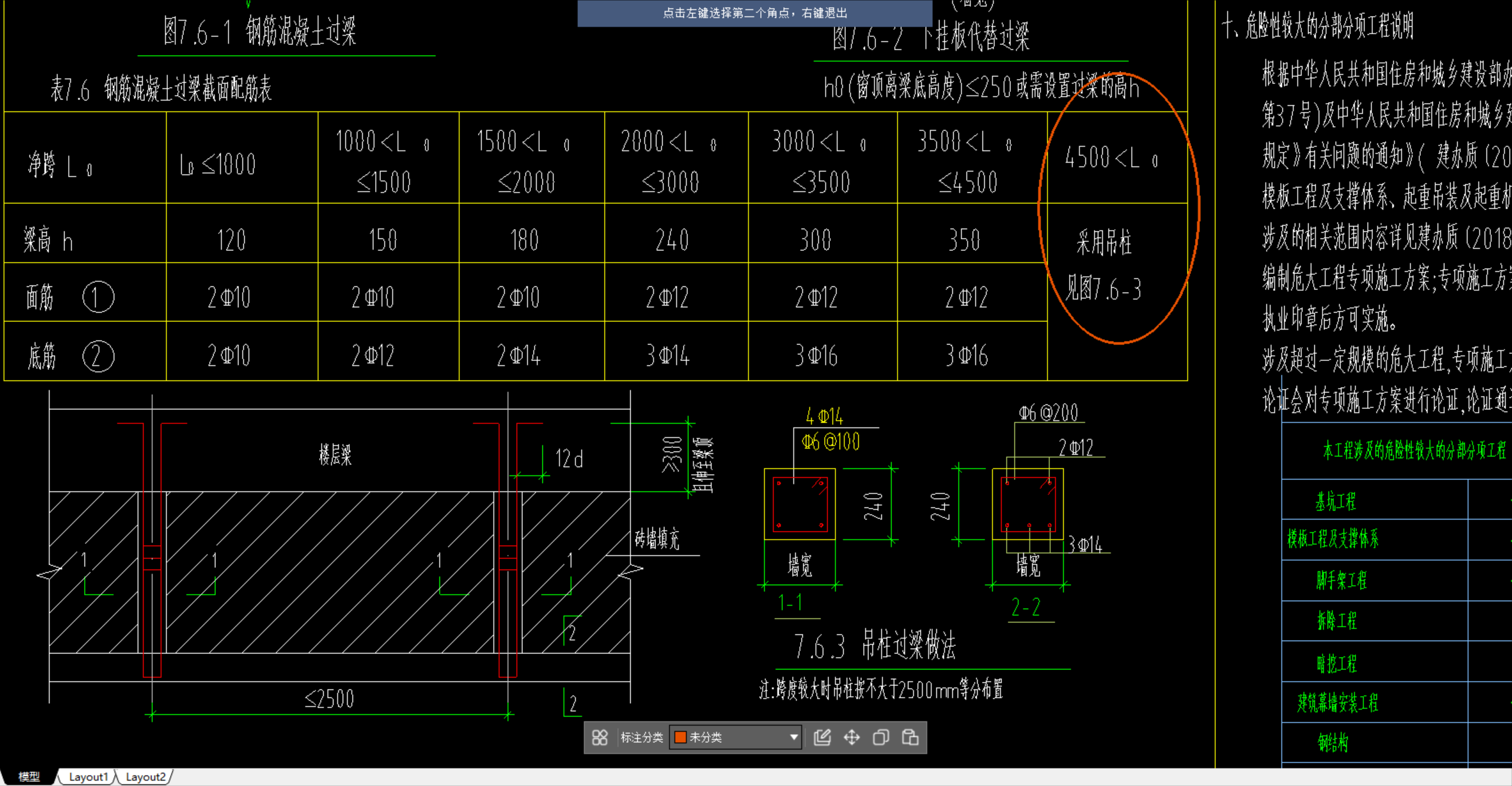Click the 标注分类 label in the toolbar
Image resolution: width=1512 pixels, height=786 pixels.
coord(641,737)
